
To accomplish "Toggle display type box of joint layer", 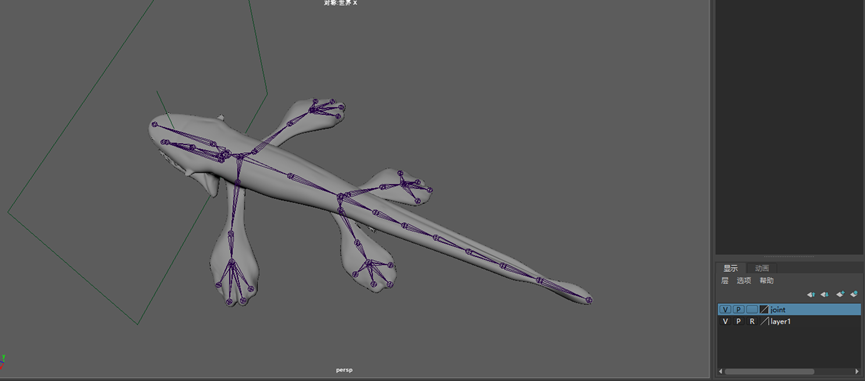I will [752, 309].
